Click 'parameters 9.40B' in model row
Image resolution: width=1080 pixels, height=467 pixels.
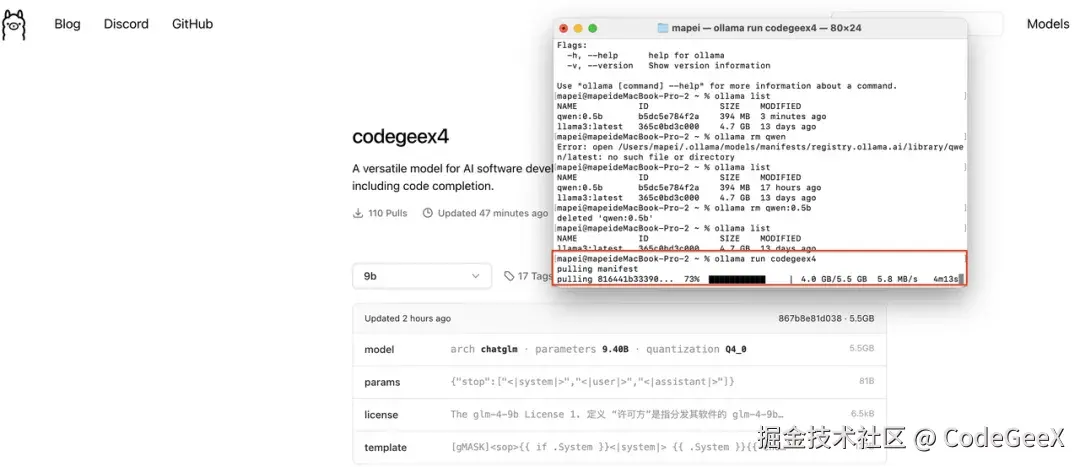tap(581, 349)
